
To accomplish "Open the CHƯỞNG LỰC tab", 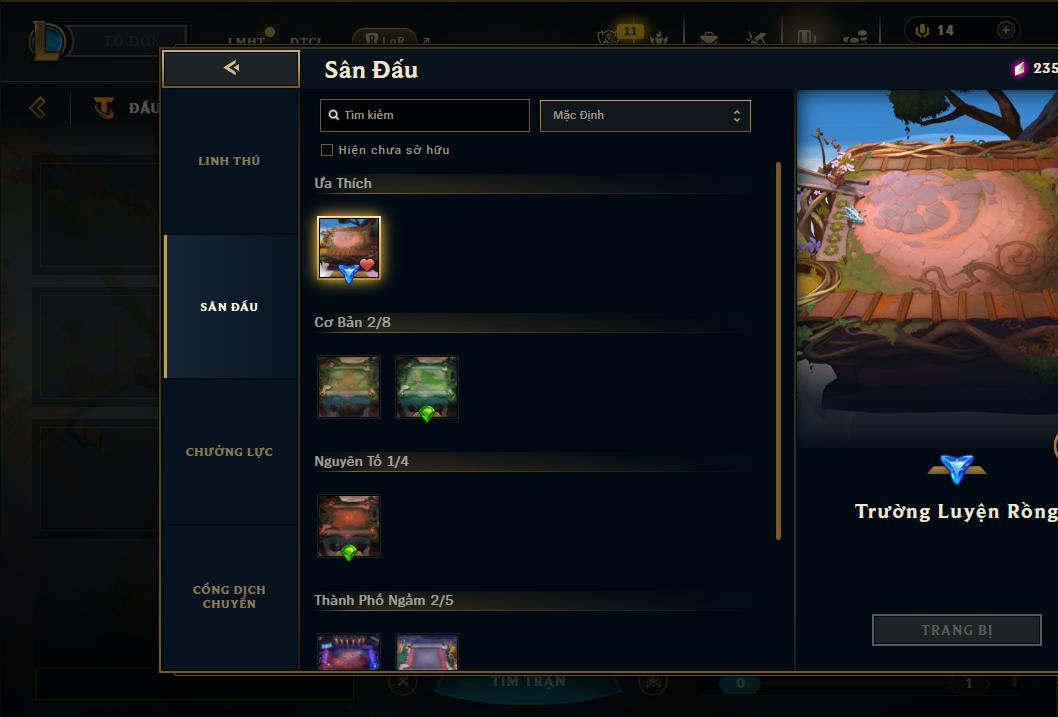I will [x=229, y=452].
